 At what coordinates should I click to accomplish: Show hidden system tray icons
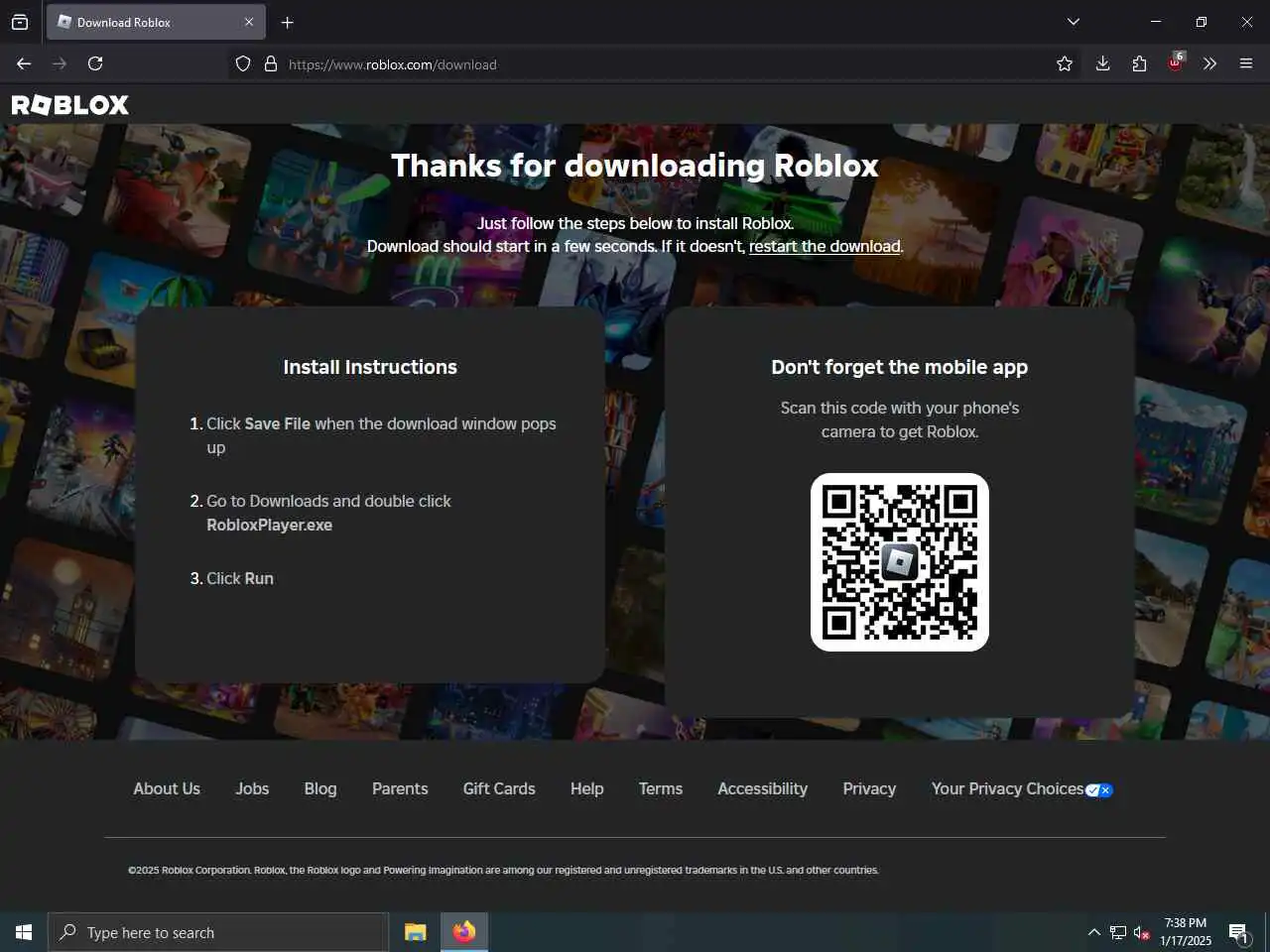[x=1093, y=932]
